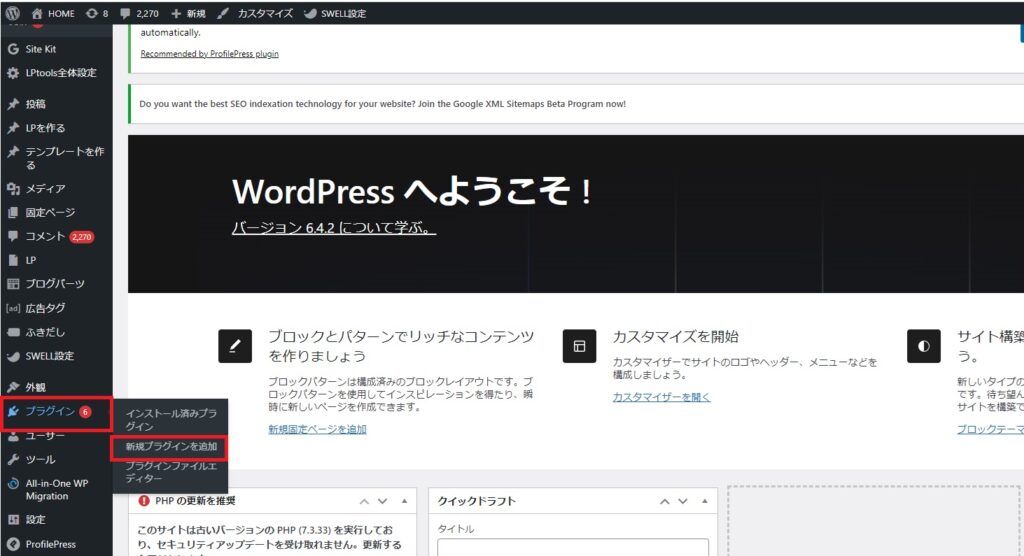Click the ツール wrench icon
Screen dimensions: 1024x556
click(13, 460)
